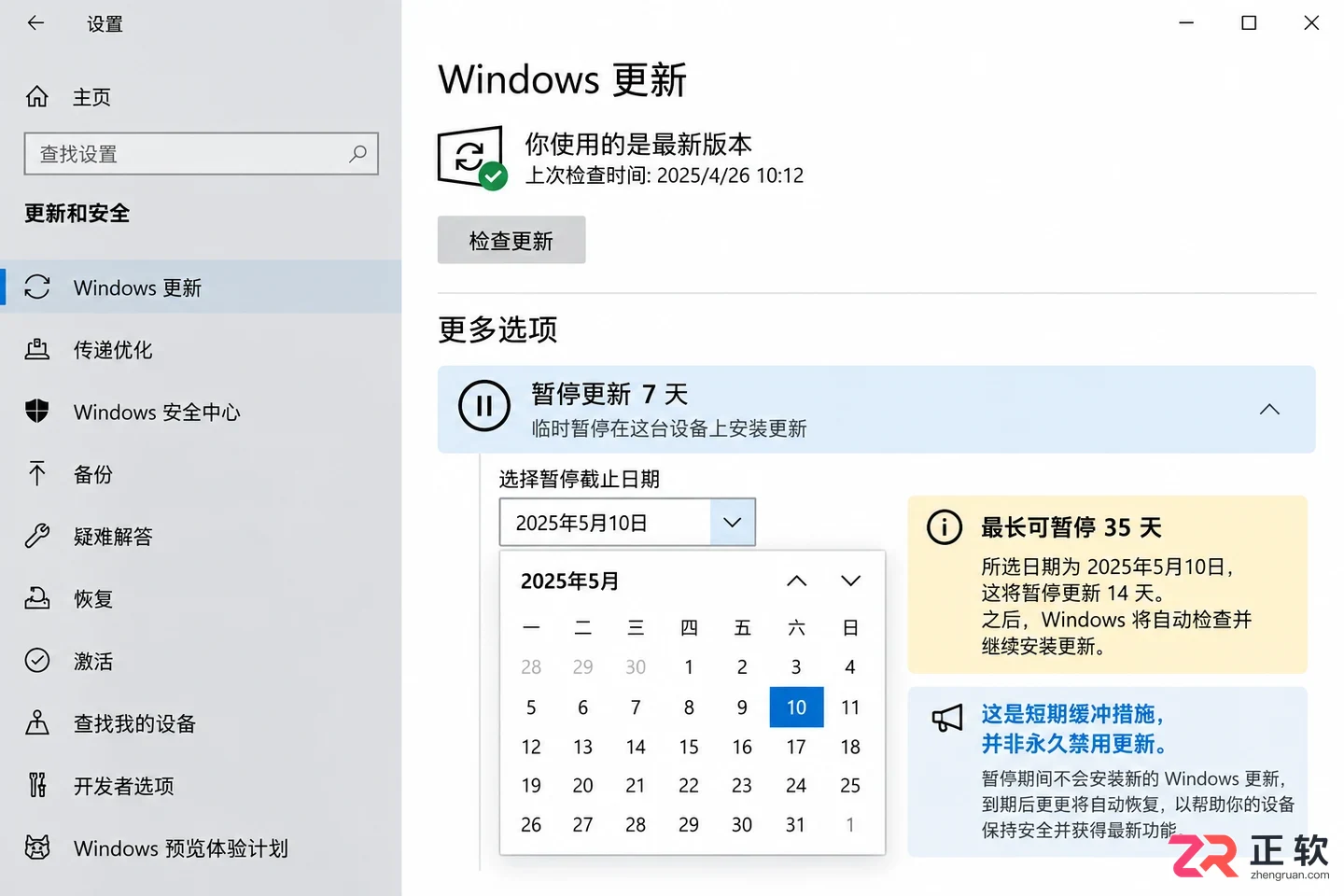Select May 5 in the calendar
1344x896 pixels.
click(531, 707)
